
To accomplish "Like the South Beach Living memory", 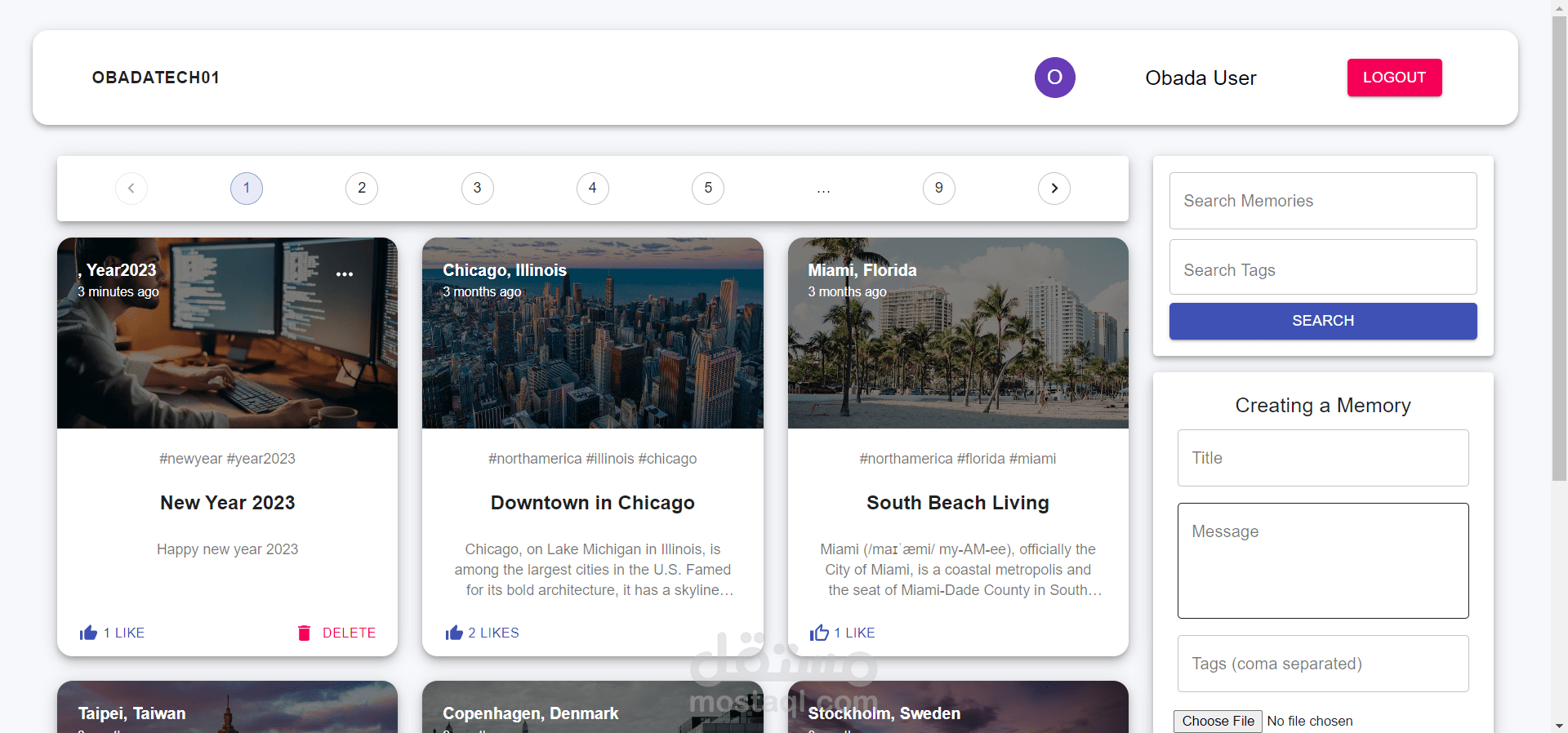I will click(x=843, y=633).
